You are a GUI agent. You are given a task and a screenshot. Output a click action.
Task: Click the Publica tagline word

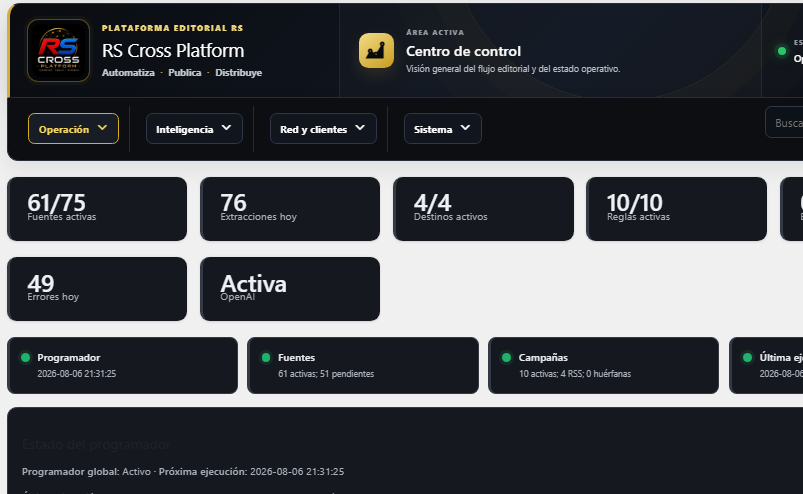185,73
